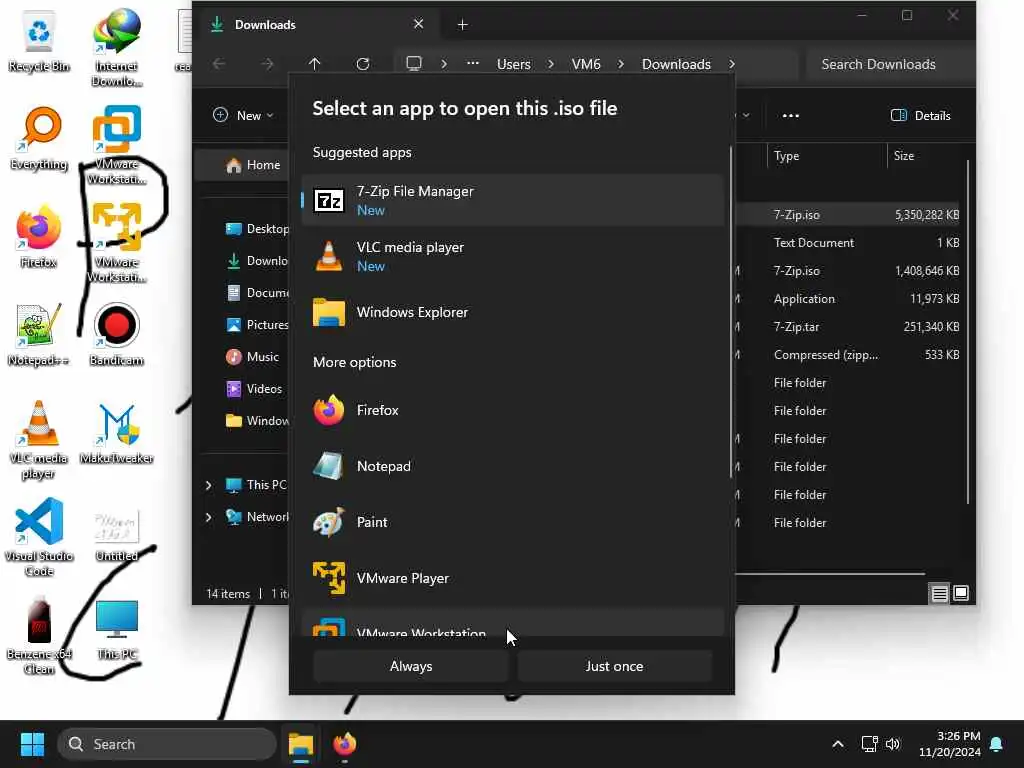The image size is (1024, 768).
Task: Click Downloads in the address breadcrumb
Action: pos(676,64)
